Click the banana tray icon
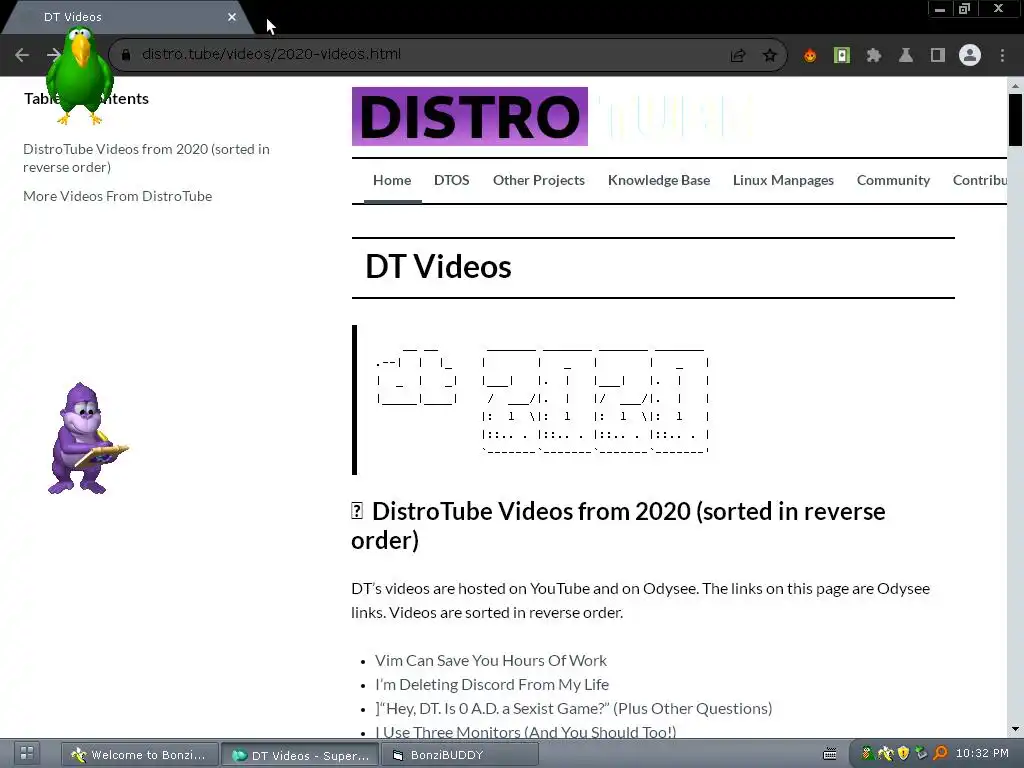This screenshot has width=1024, height=768. pyautogui.click(x=885, y=754)
